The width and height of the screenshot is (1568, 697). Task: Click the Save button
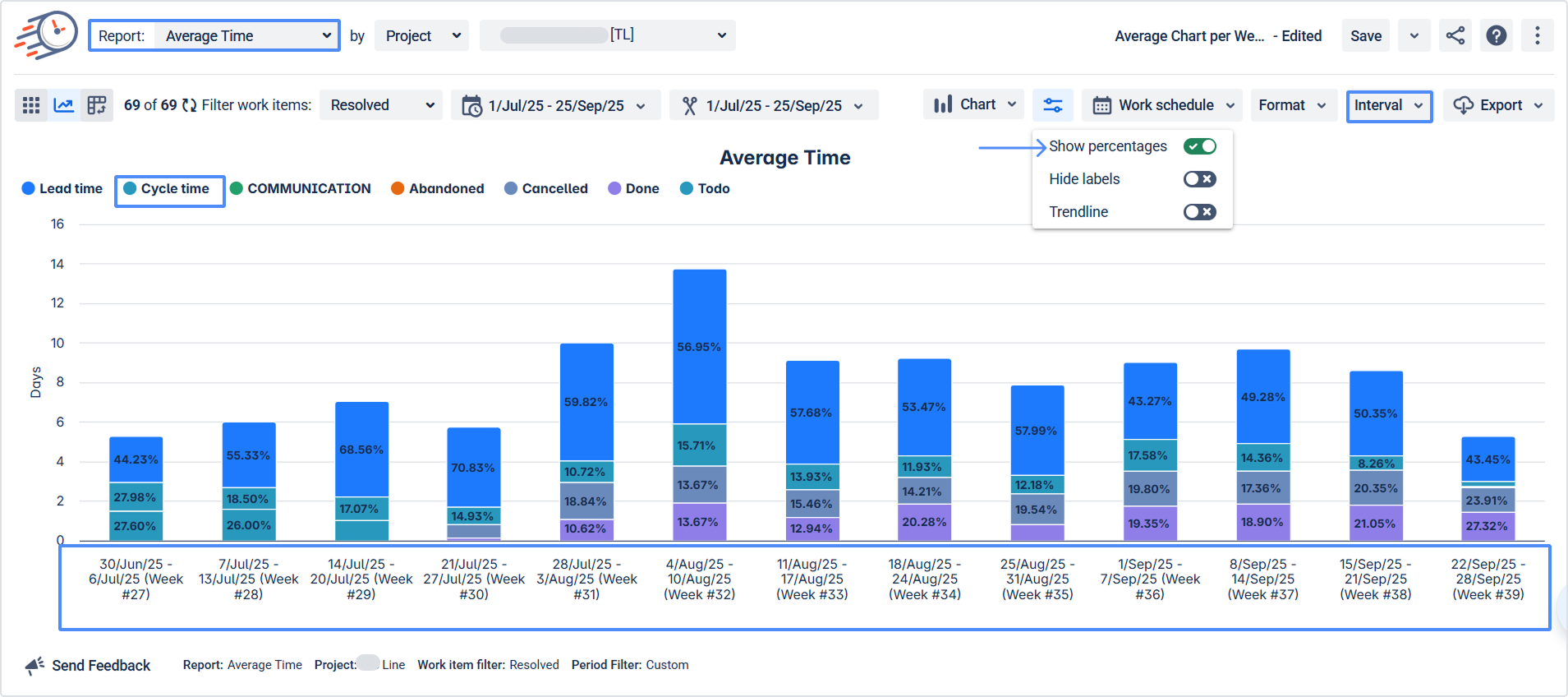pos(1366,35)
